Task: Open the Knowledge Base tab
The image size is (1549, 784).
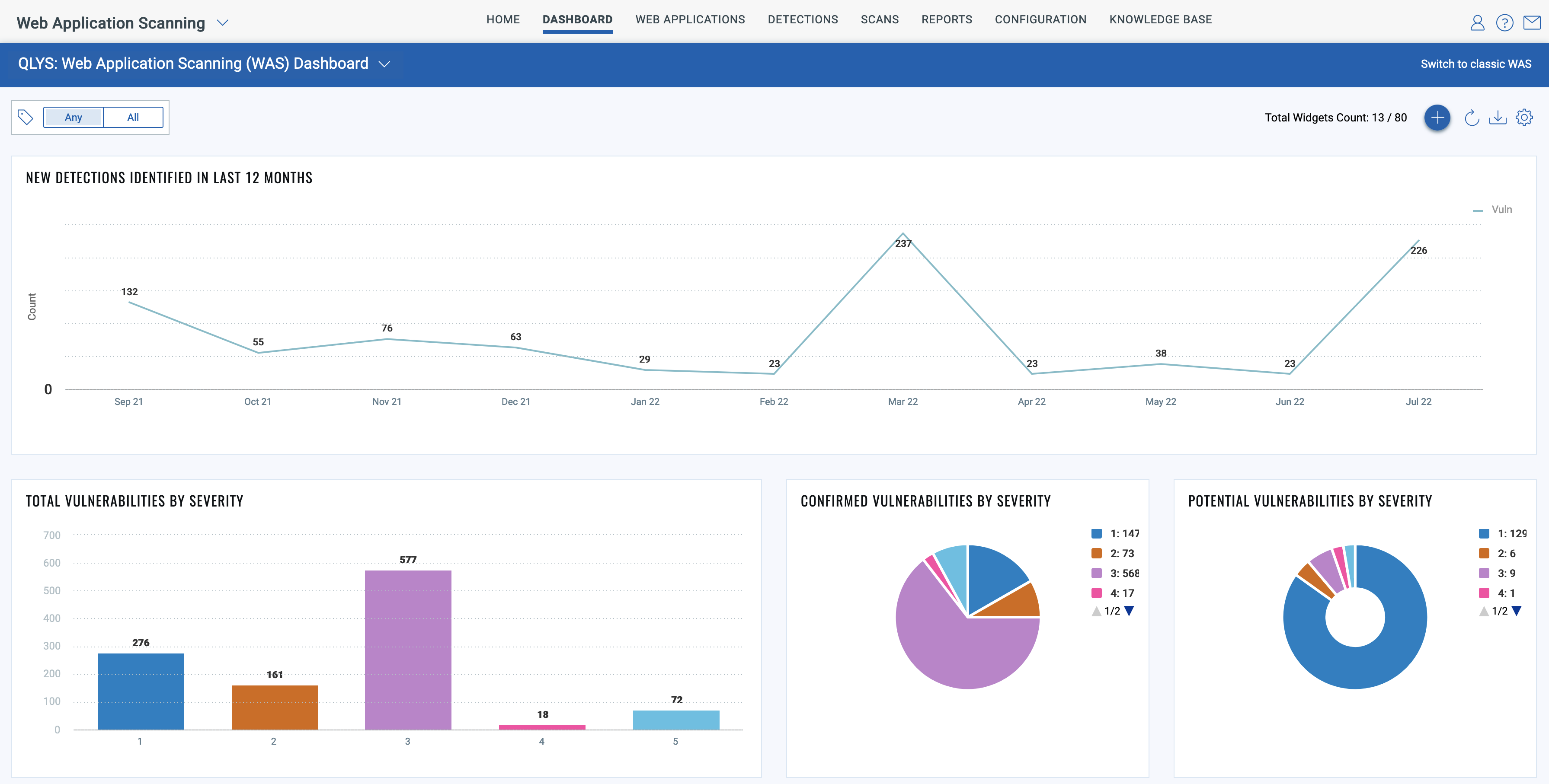Action: [1160, 19]
